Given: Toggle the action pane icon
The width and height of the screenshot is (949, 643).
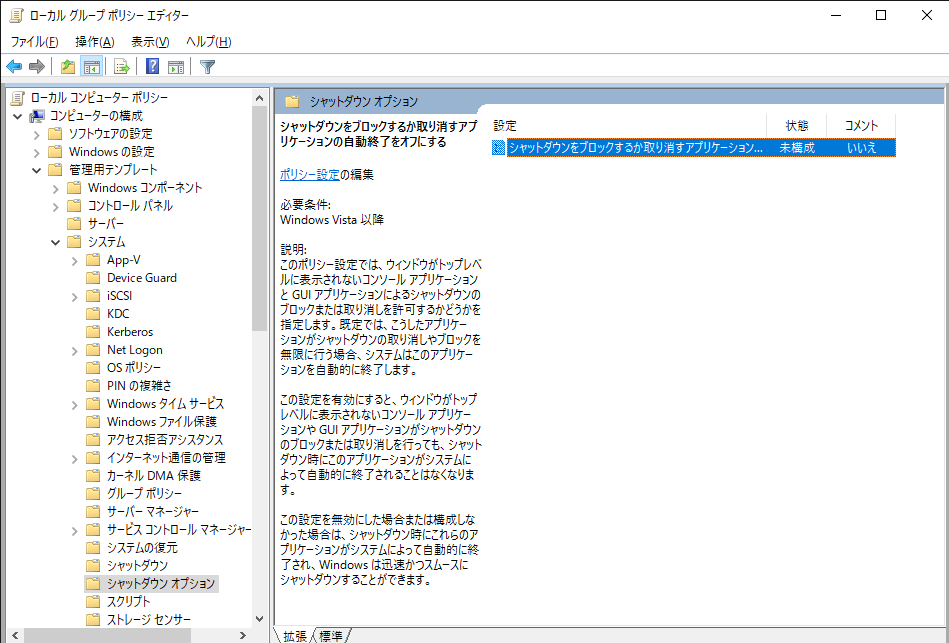Looking at the screenshot, I should 174,66.
